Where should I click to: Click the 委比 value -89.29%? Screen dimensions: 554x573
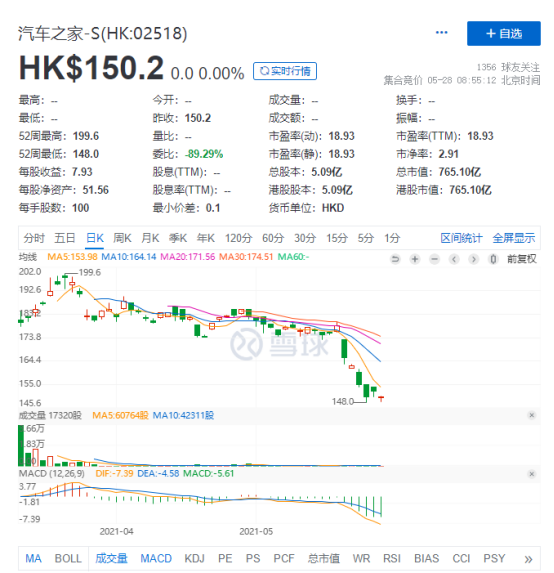coord(204,154)
